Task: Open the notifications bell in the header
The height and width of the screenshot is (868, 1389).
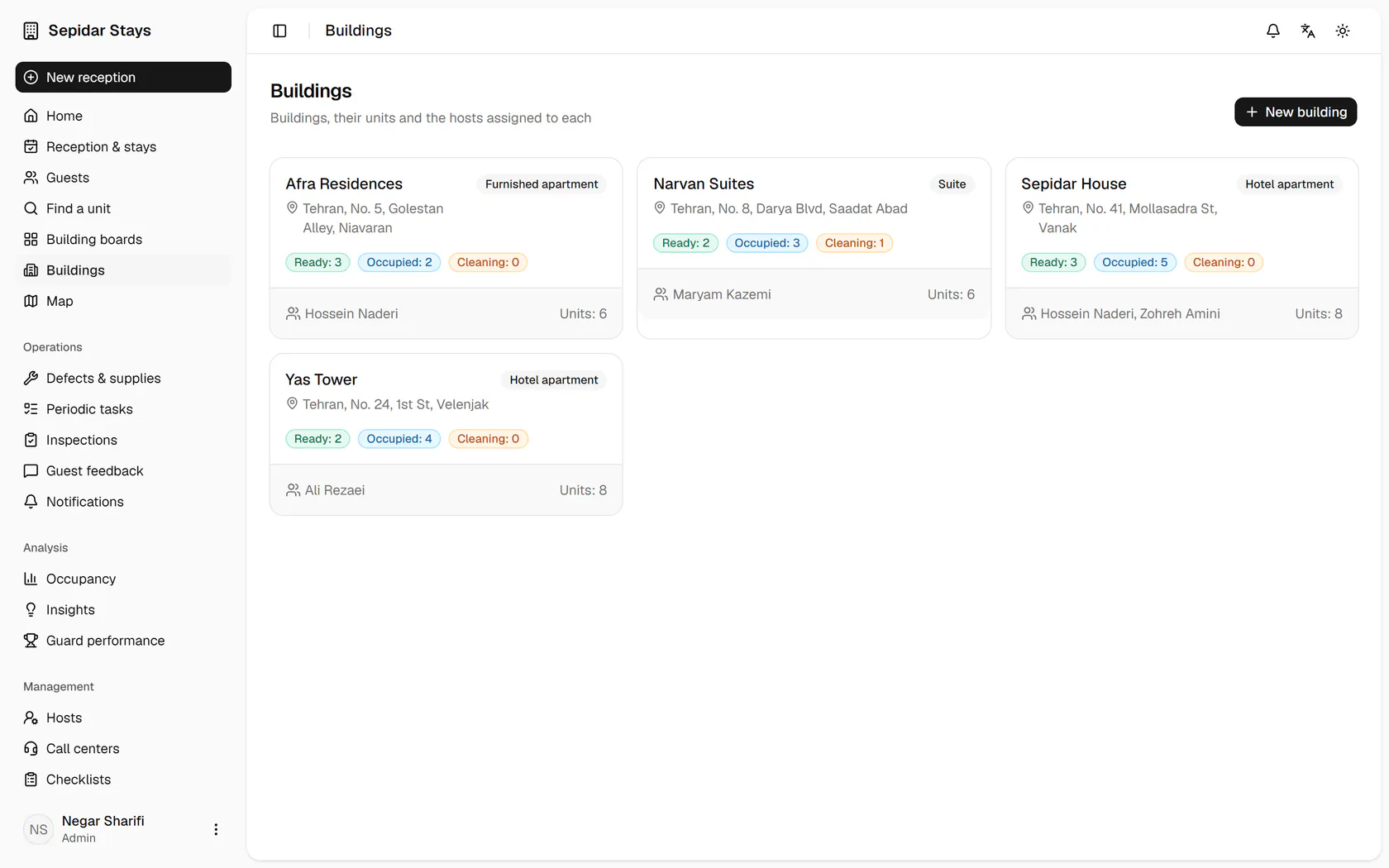Action: click(x=1273, y=31)
